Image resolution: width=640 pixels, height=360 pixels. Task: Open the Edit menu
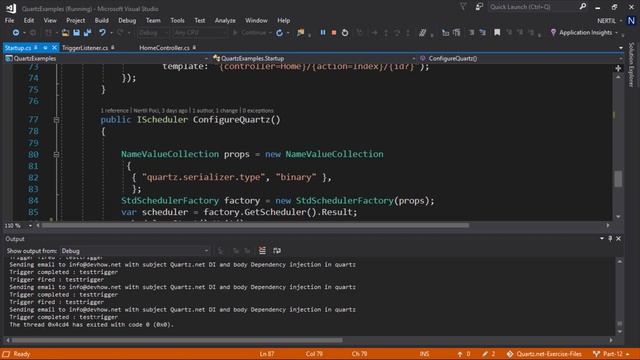pos(29,20)
